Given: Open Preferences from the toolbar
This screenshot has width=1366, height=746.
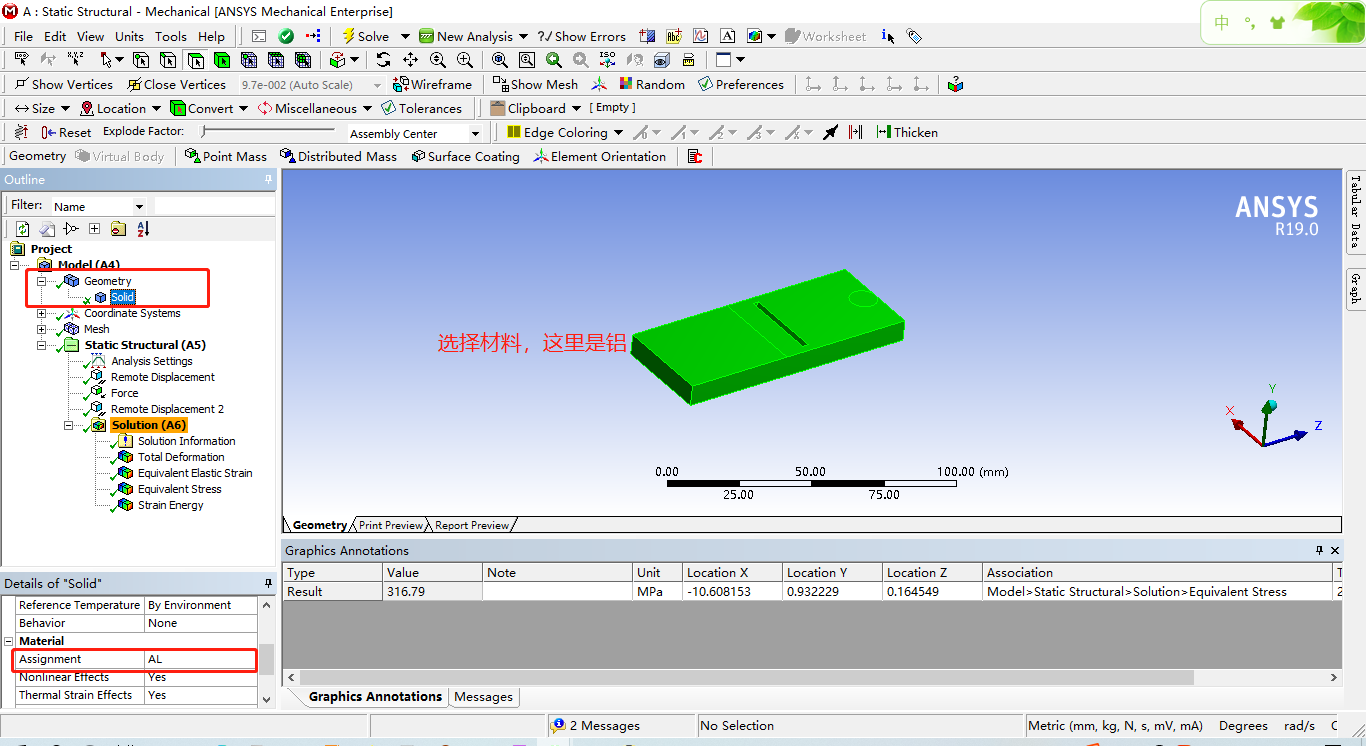Looking at the screenshot, I should 742,84.
